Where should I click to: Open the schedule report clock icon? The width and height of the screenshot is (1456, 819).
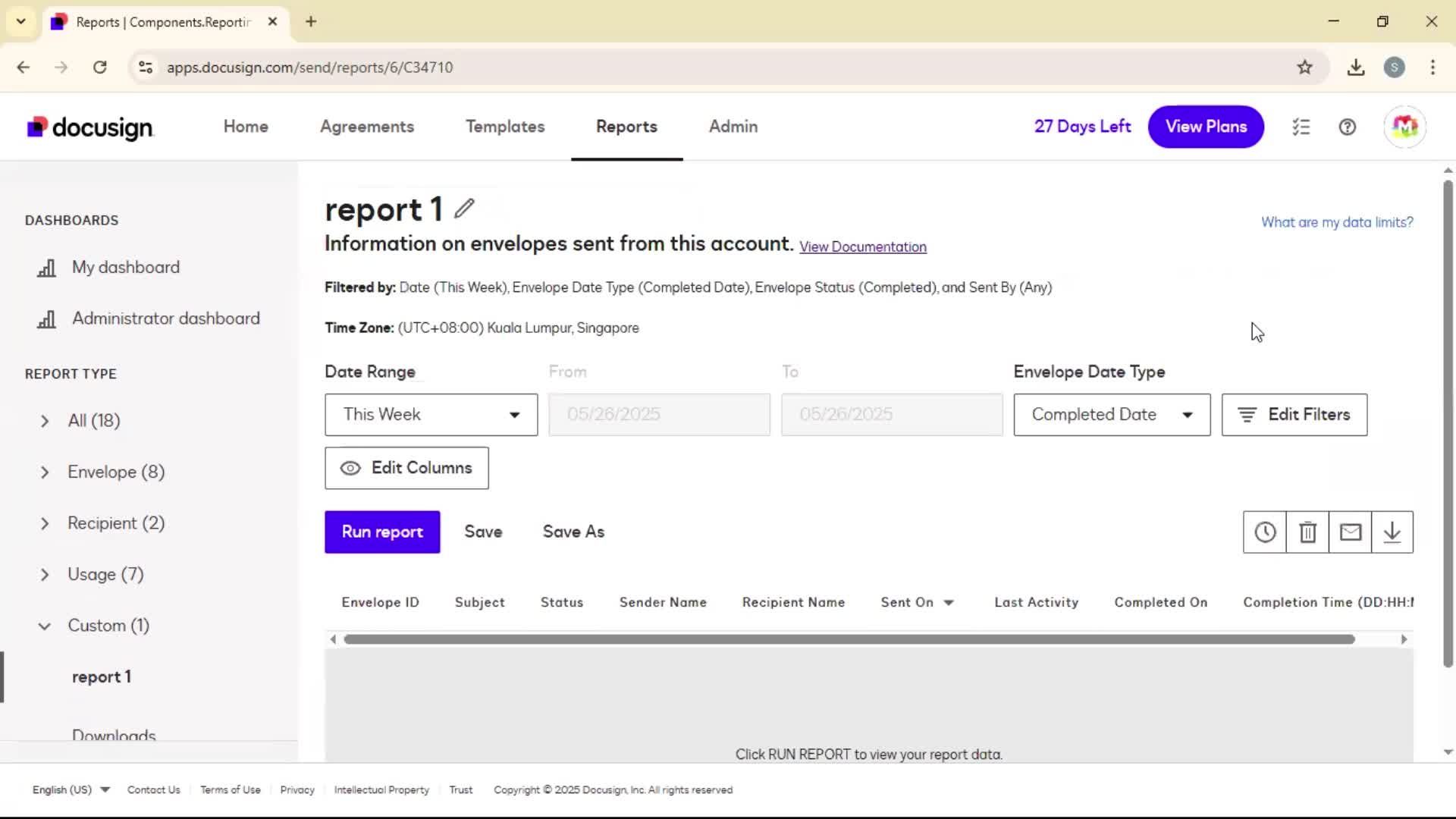1264,532
